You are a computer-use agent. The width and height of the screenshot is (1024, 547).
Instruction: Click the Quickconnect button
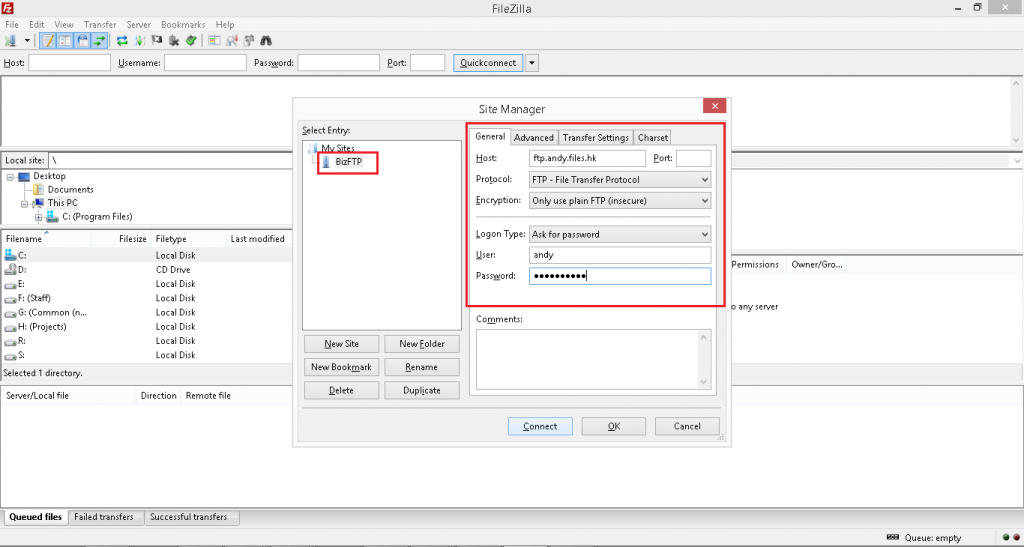488,63
